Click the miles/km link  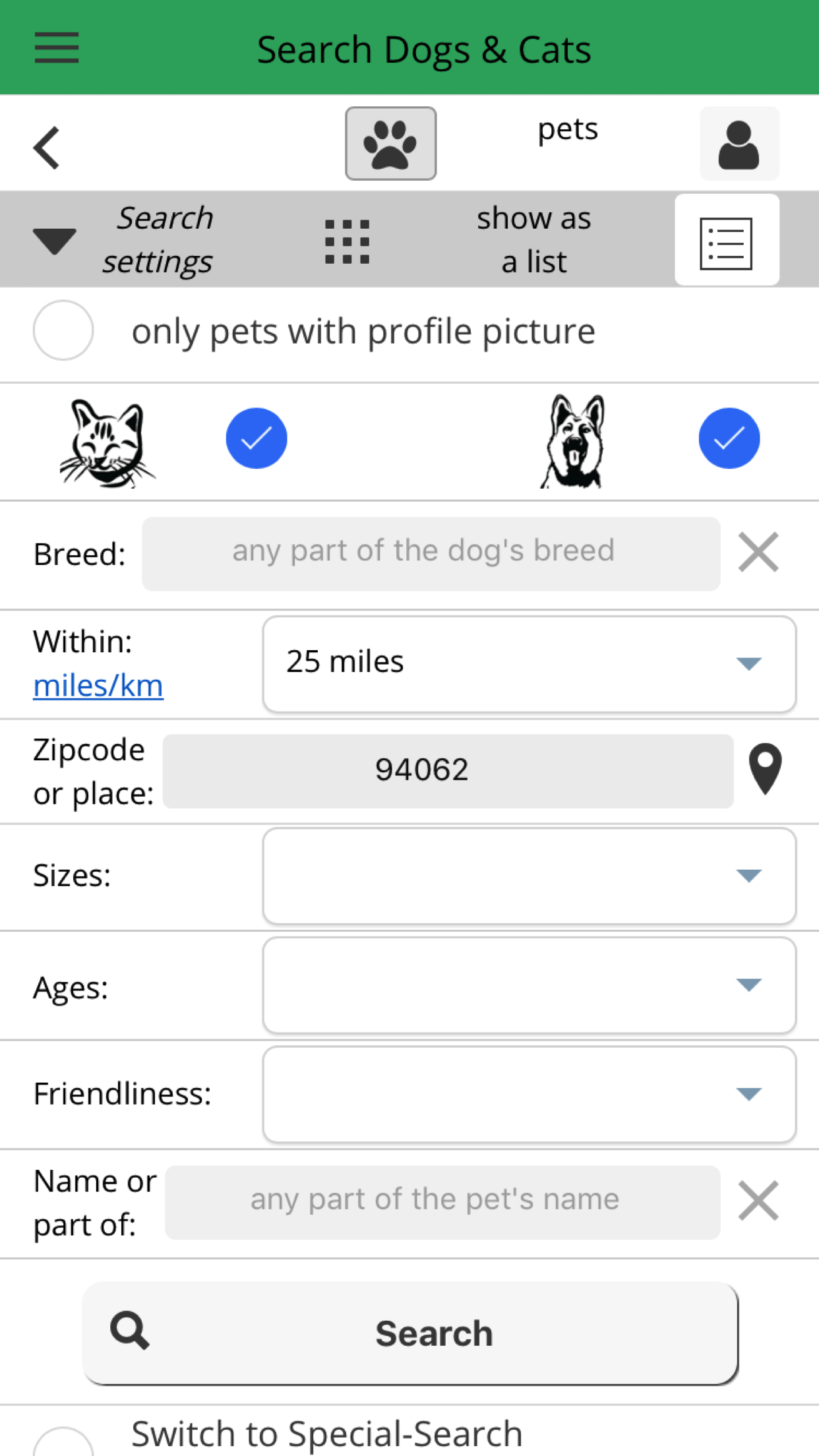(x=98, y=686)
